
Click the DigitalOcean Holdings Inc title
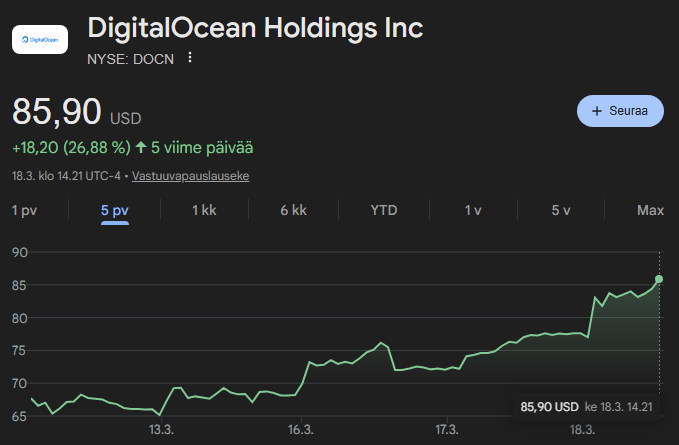[255, 28]
